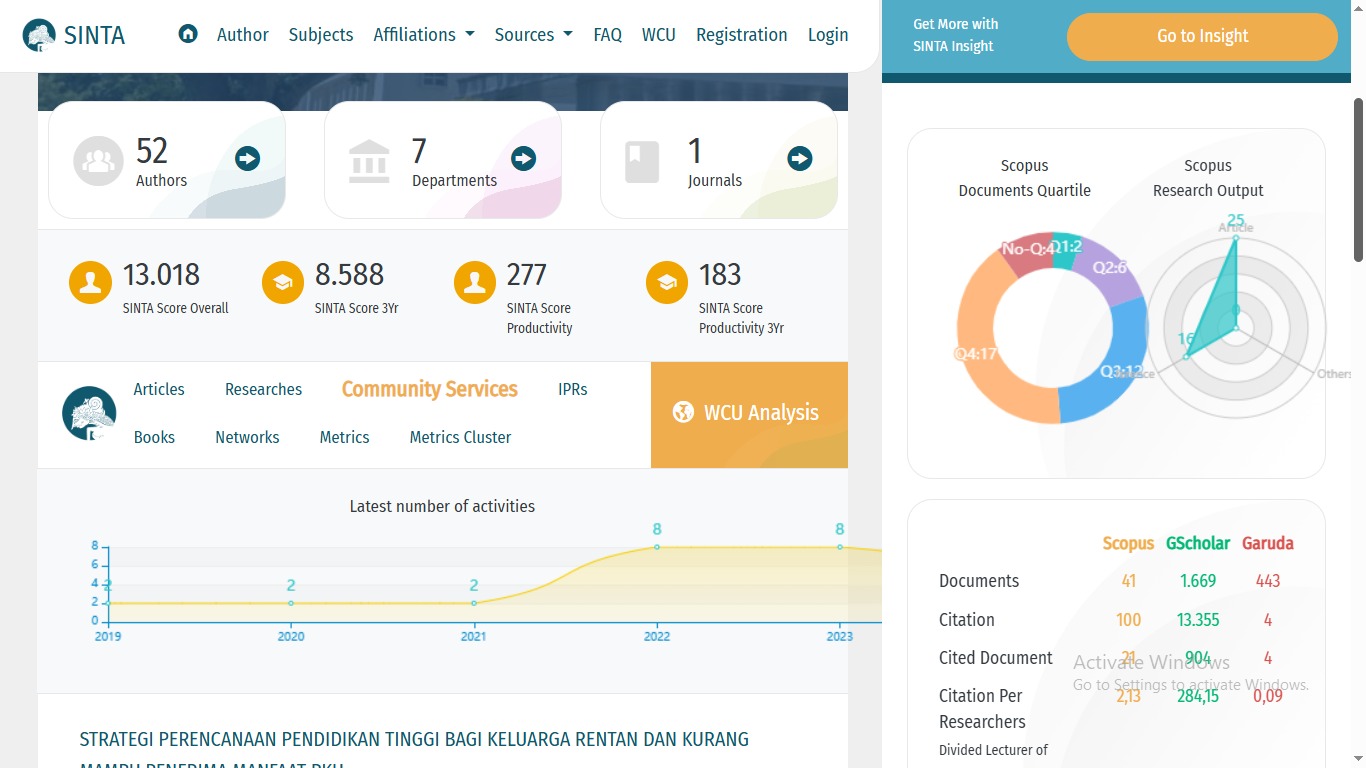The height and width of the screenshot is (768, 1366).
Task: Click the 2022 data point on activities chart
Action: click(657, 547)
